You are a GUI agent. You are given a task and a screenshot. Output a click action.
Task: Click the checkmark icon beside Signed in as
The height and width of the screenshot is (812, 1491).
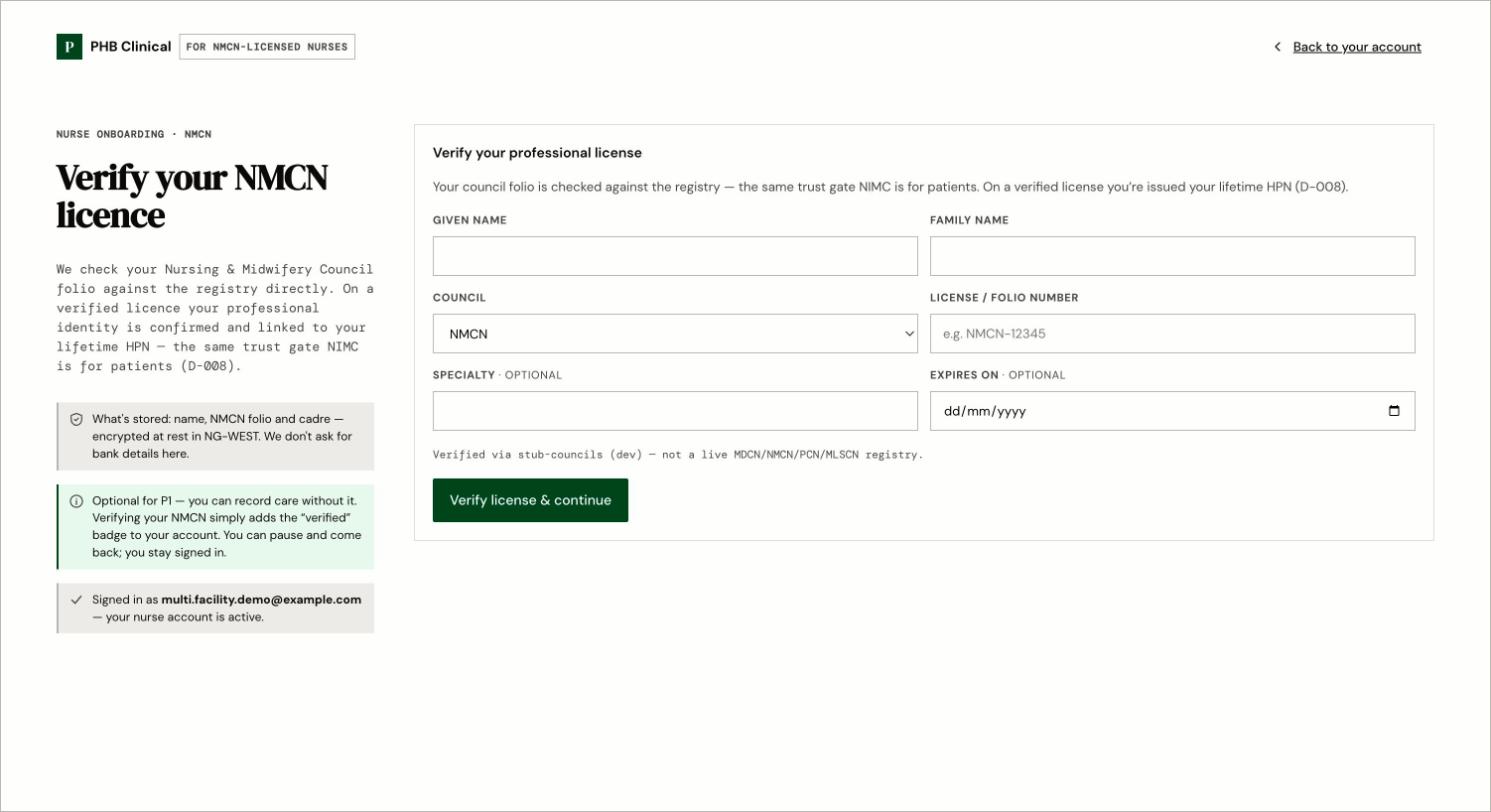[x=76, y=600]
